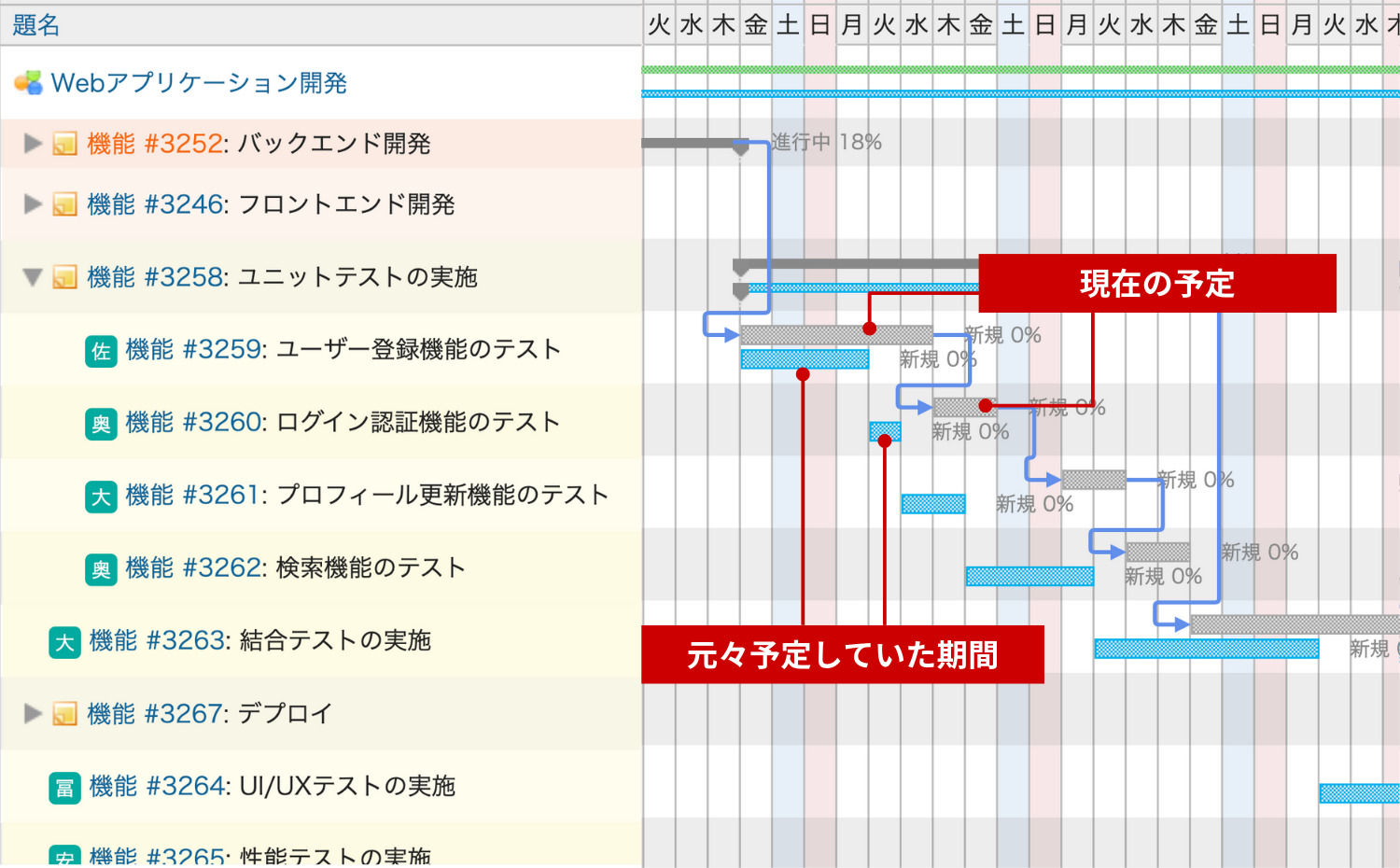Select the gray current-schedule bar for #3262
The height and width of the screenshot is (868, 1400).
click(x=1157, y=552)
